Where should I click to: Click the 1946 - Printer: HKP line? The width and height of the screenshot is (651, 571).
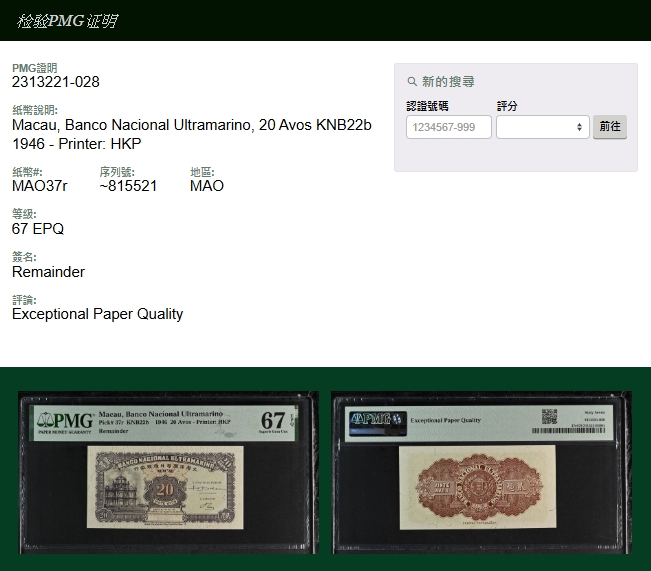coord(77,144)
